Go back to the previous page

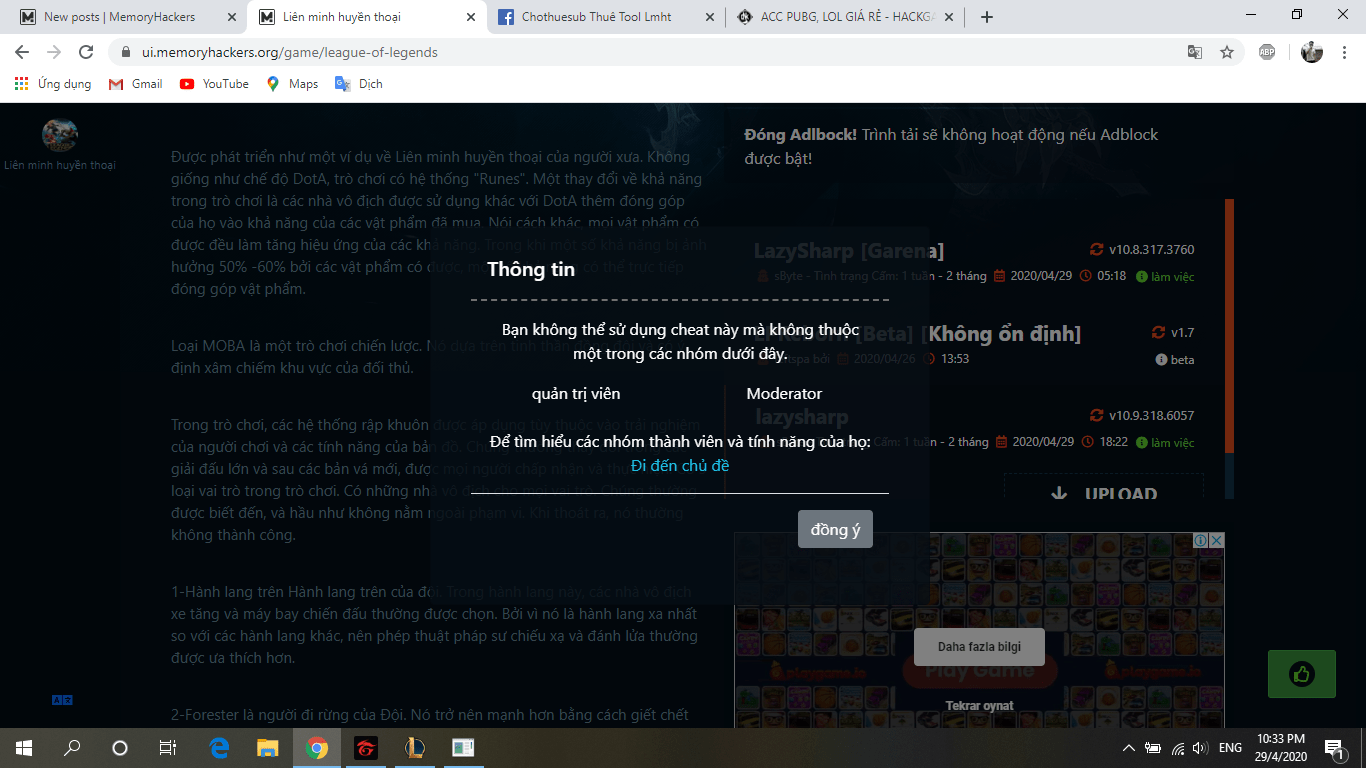coord(22,52)
